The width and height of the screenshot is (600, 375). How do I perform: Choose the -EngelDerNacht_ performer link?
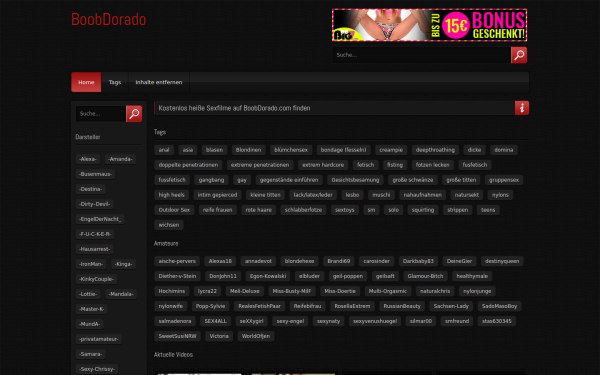[100, 219]
